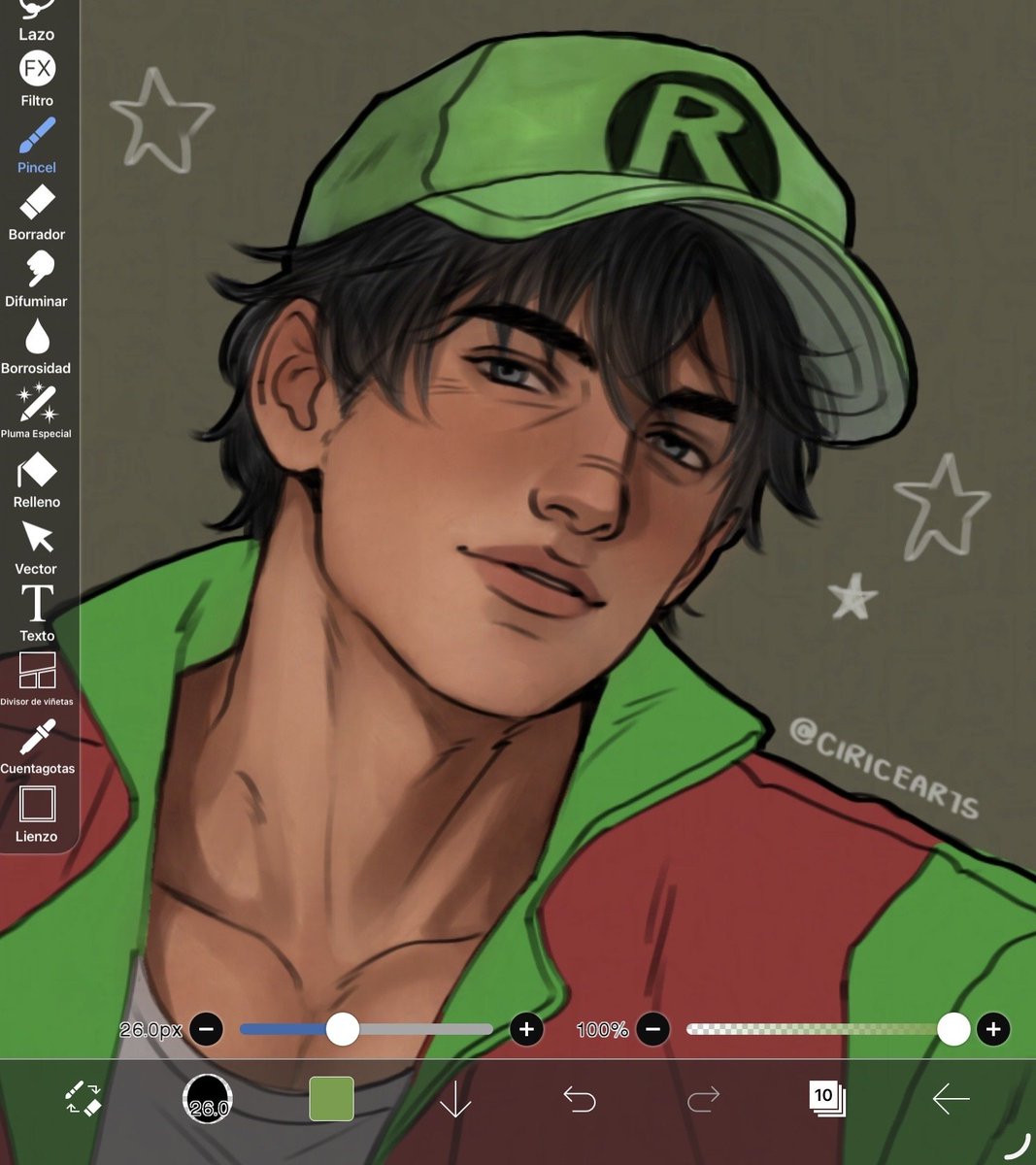Select the Cuentagotas eyedropper tool
This screenshot has width=1036, height=1165.
click(37, 747)
